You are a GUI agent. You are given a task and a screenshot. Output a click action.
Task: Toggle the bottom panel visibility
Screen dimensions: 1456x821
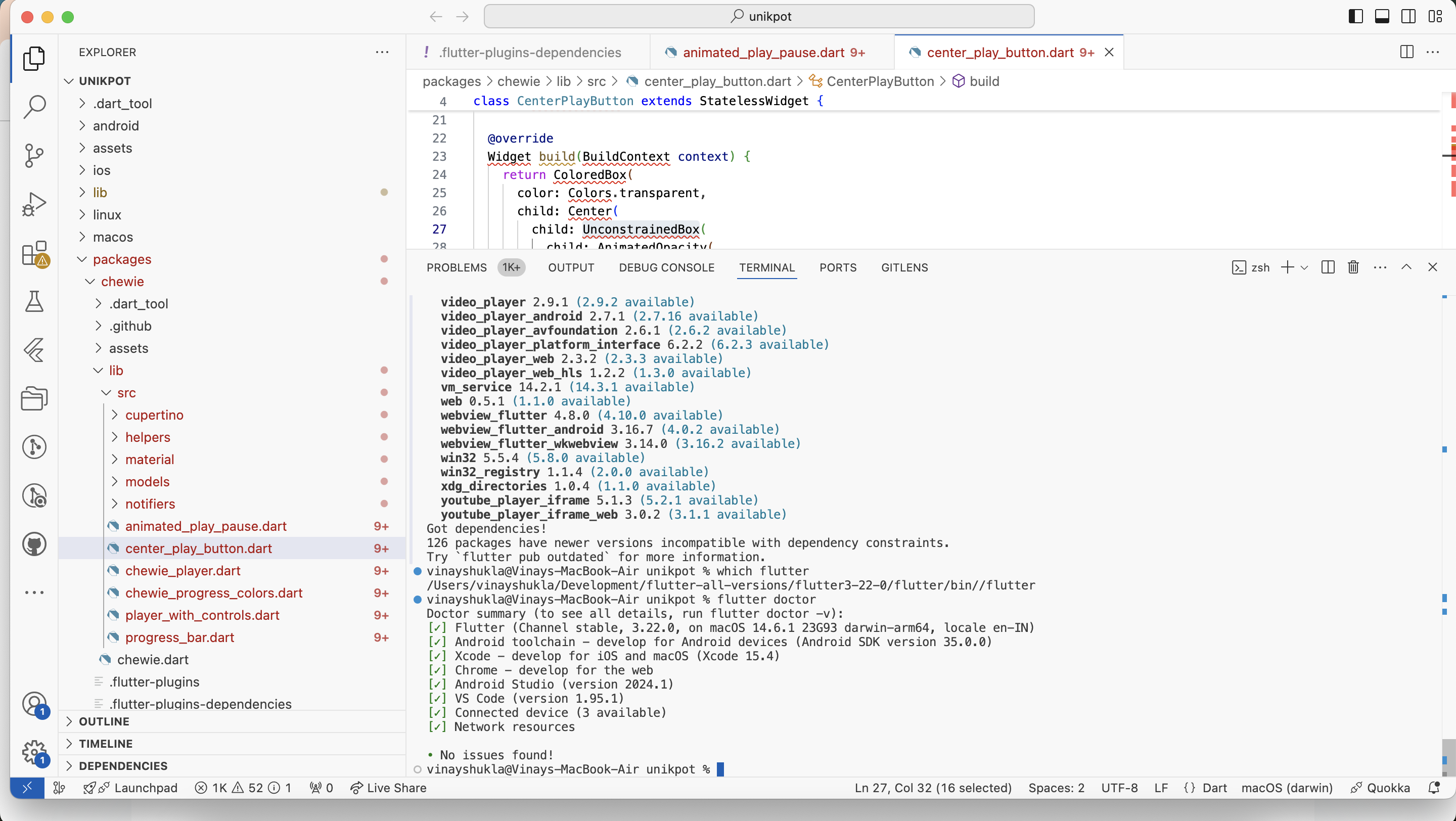[1382, 16]
